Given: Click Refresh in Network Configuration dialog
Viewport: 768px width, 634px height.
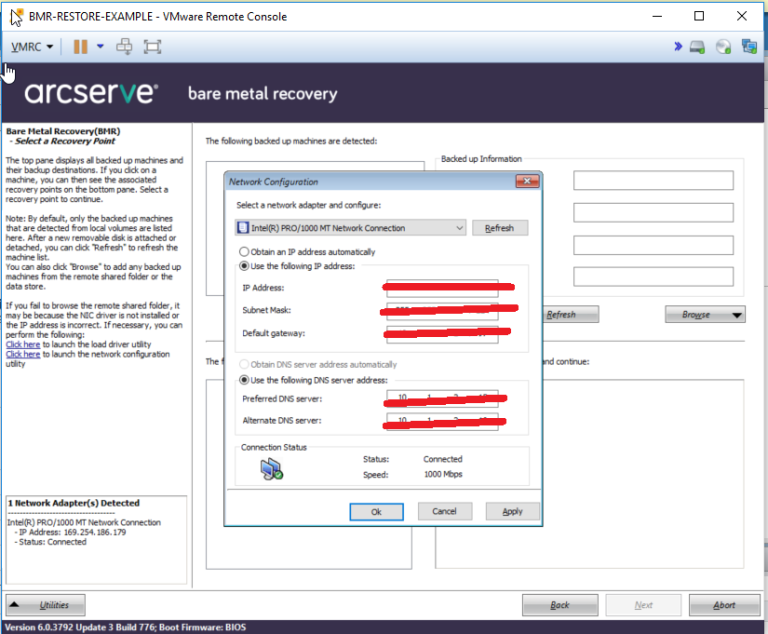Looking at the screenshot, I should [500, 228].
